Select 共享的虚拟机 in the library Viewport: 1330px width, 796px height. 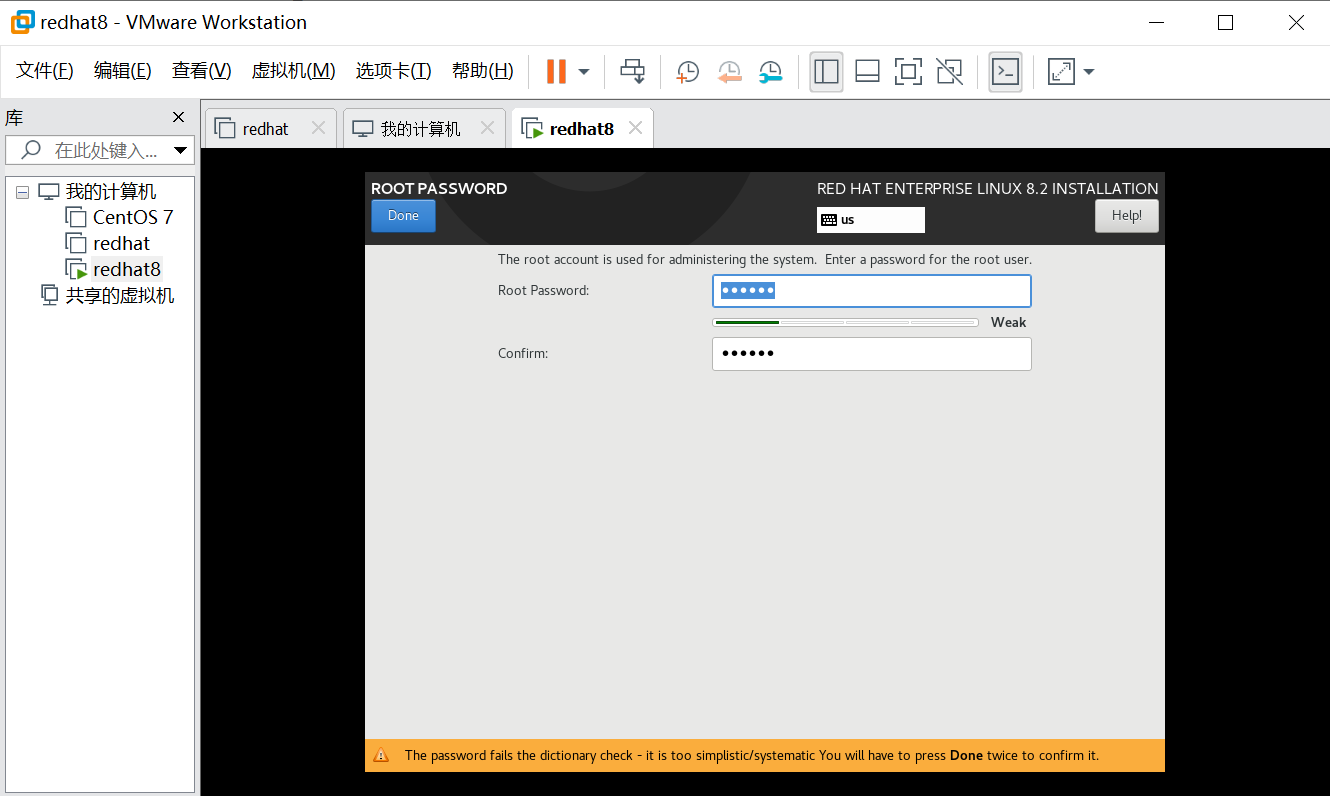point(119,295)
